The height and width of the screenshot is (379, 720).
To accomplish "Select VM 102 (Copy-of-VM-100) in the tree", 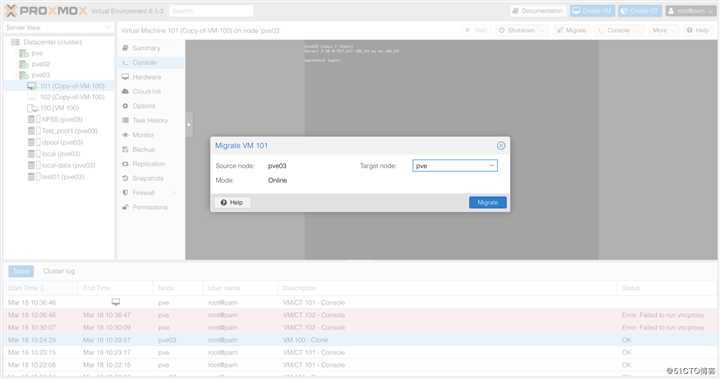I will point(72,97).
